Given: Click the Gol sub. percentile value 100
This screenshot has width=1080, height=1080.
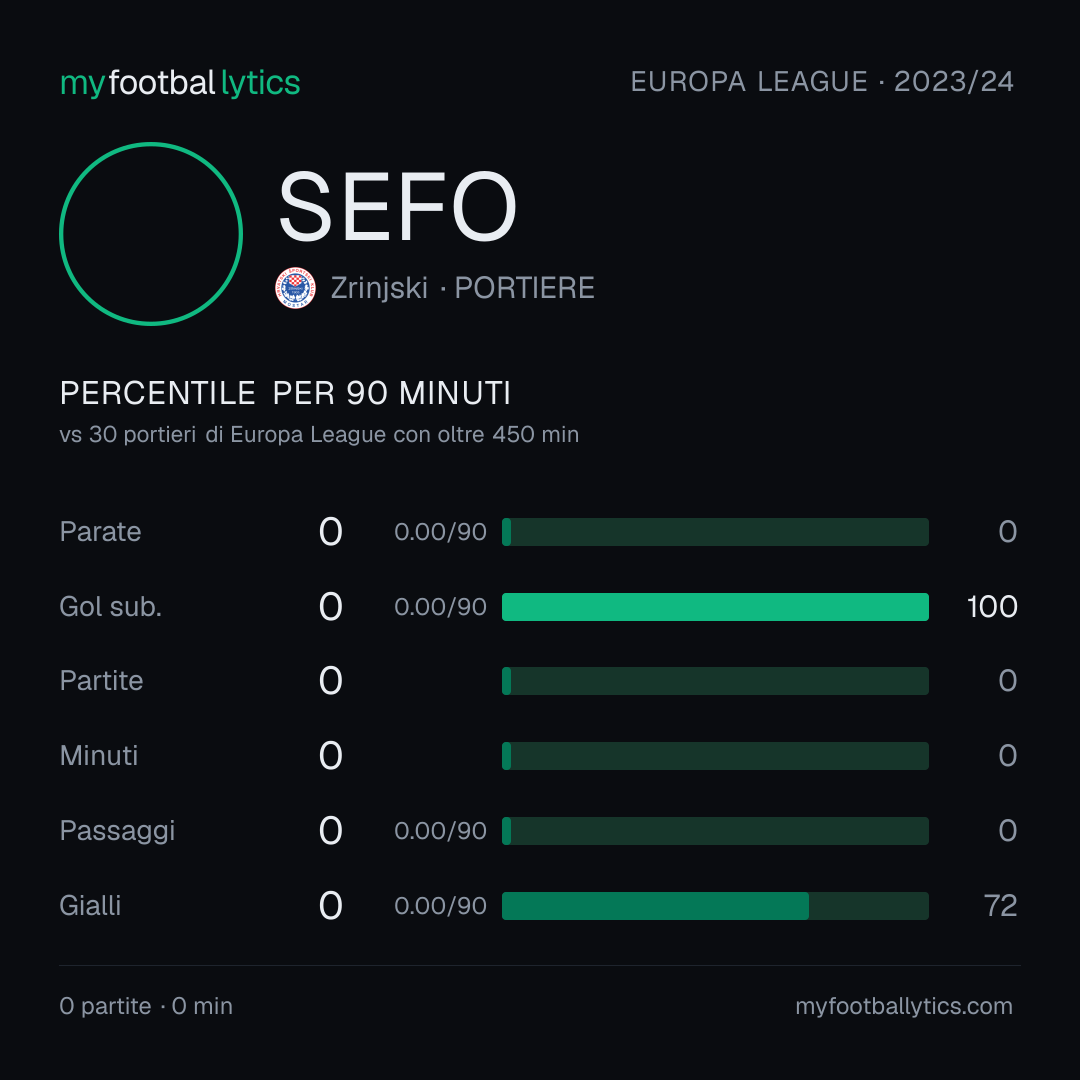Looking at the screenshot, I should pyautogui.click(x=993, y=607).
